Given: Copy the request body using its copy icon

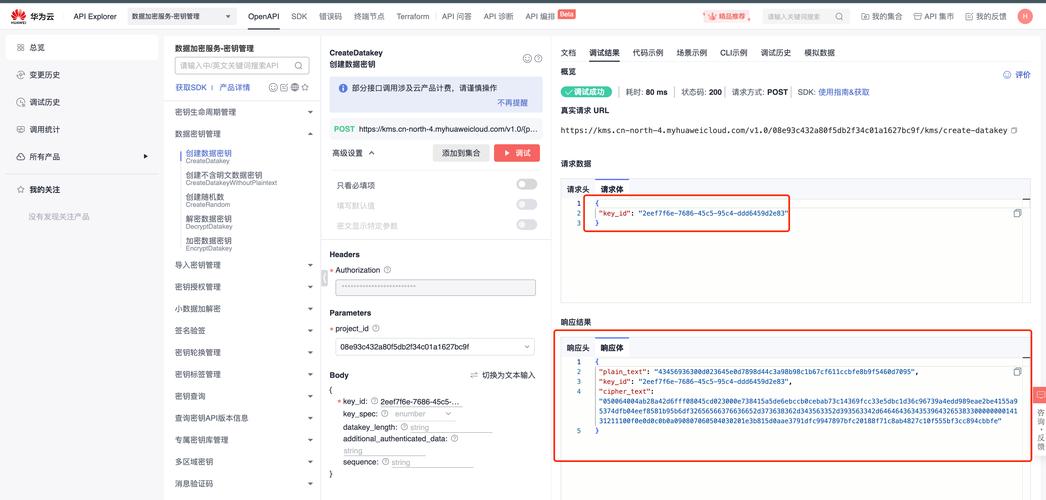Looking at the screenshot, I should tap(1017, 213).
